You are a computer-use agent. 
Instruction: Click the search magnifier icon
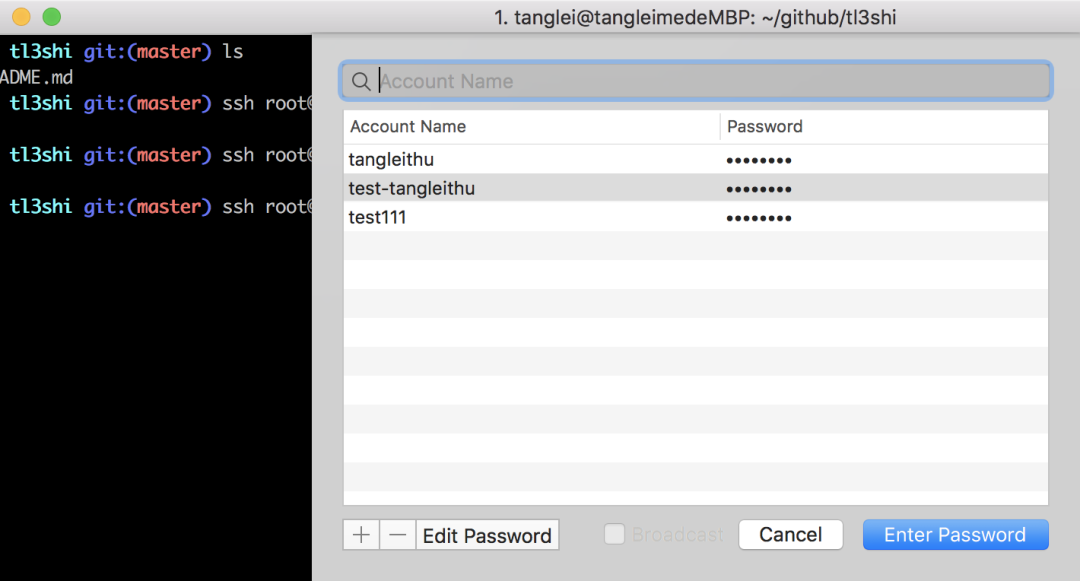click(361, 82)
